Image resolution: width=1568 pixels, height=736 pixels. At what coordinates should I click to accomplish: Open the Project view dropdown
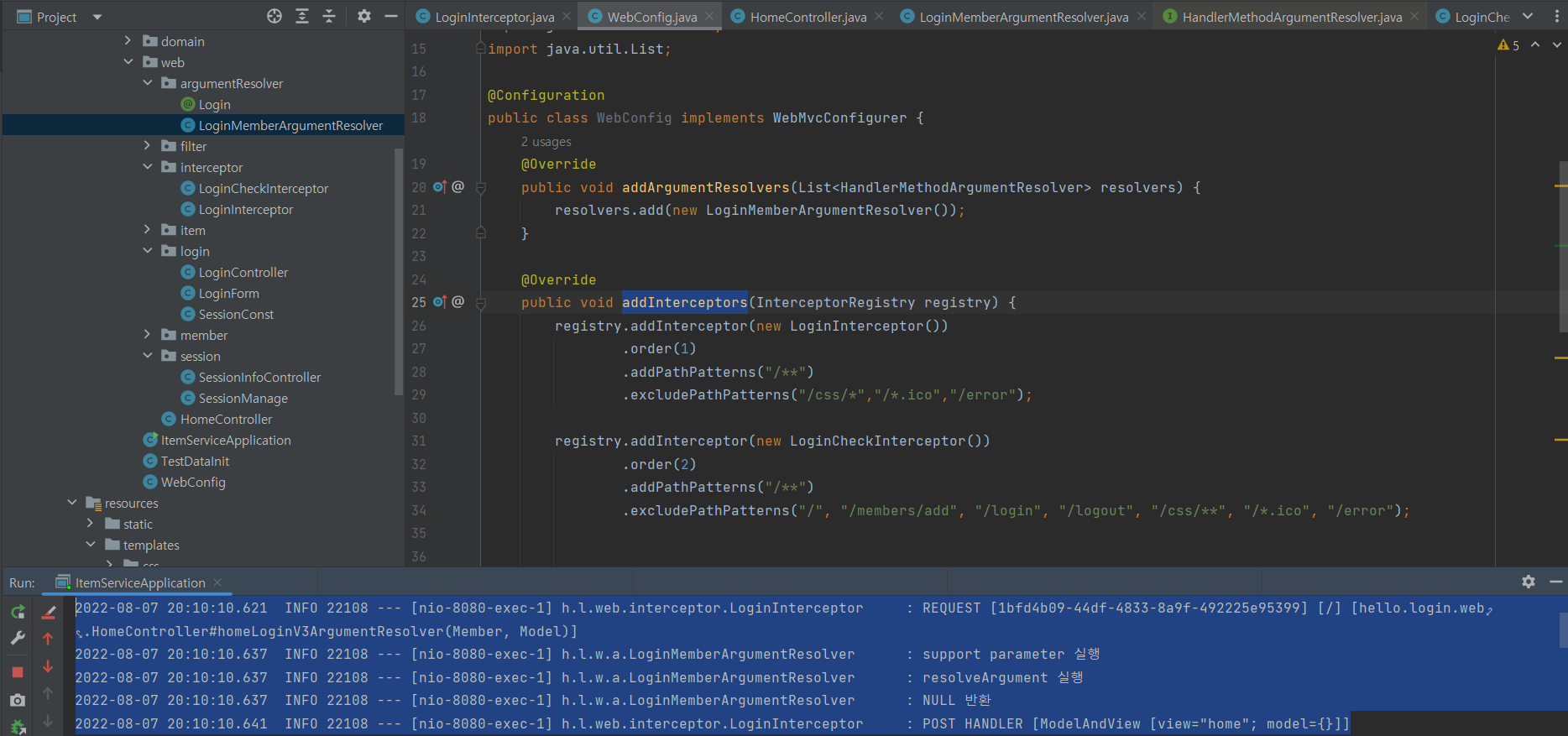(97, 17)
